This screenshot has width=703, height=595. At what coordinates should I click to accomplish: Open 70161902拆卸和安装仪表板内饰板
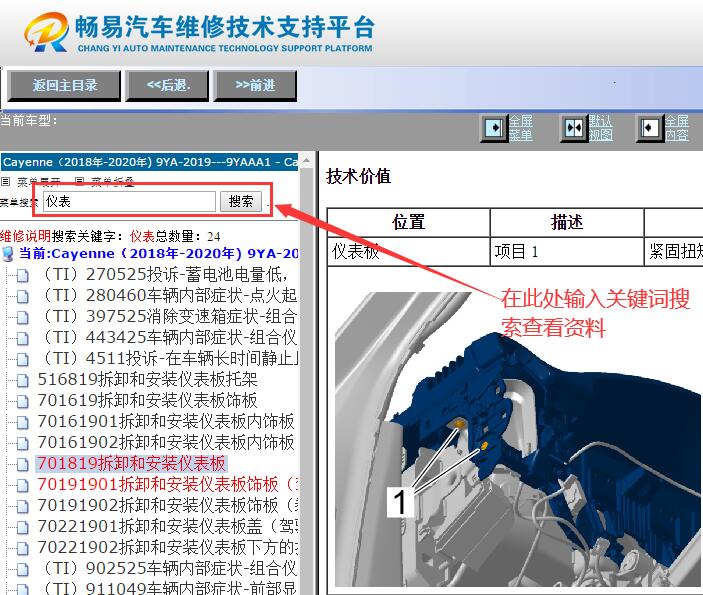point(166,443)
